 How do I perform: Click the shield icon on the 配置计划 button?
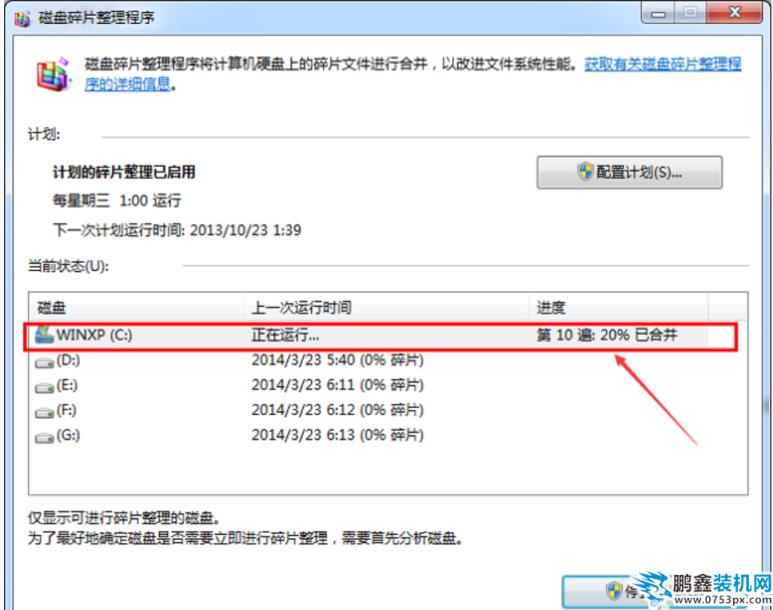(x=585, y=172)
